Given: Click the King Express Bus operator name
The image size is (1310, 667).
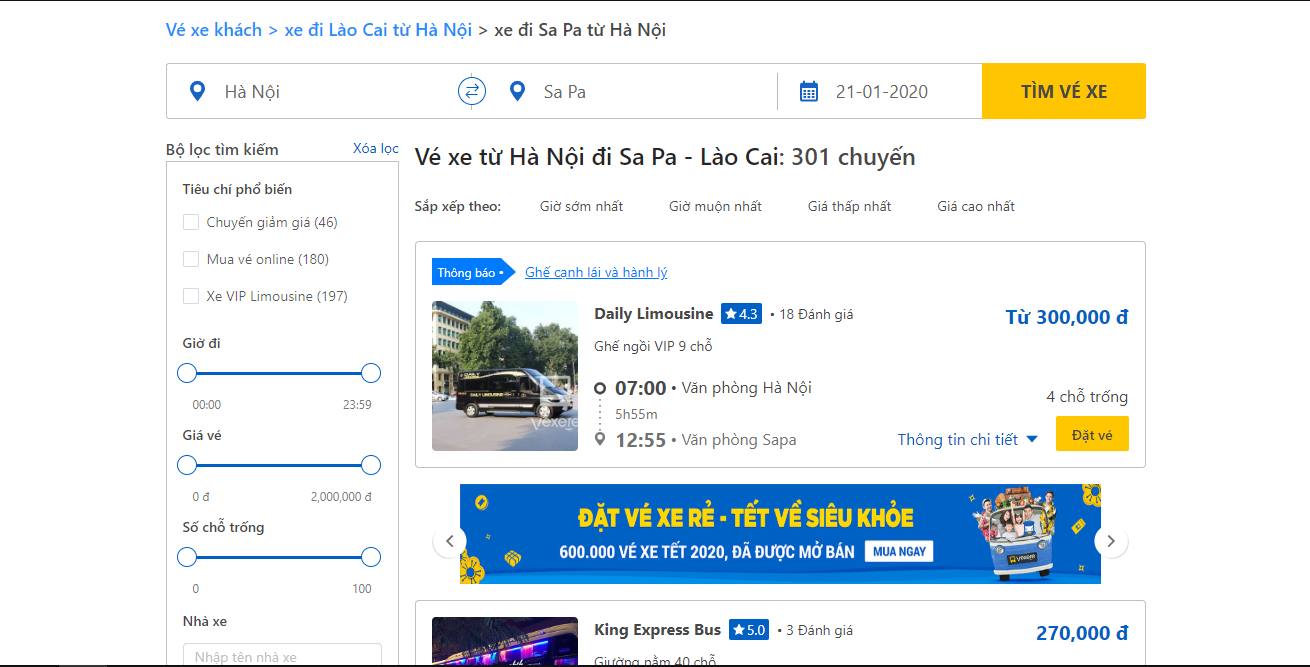Looking at the screenshot, I should pos(657,630).
